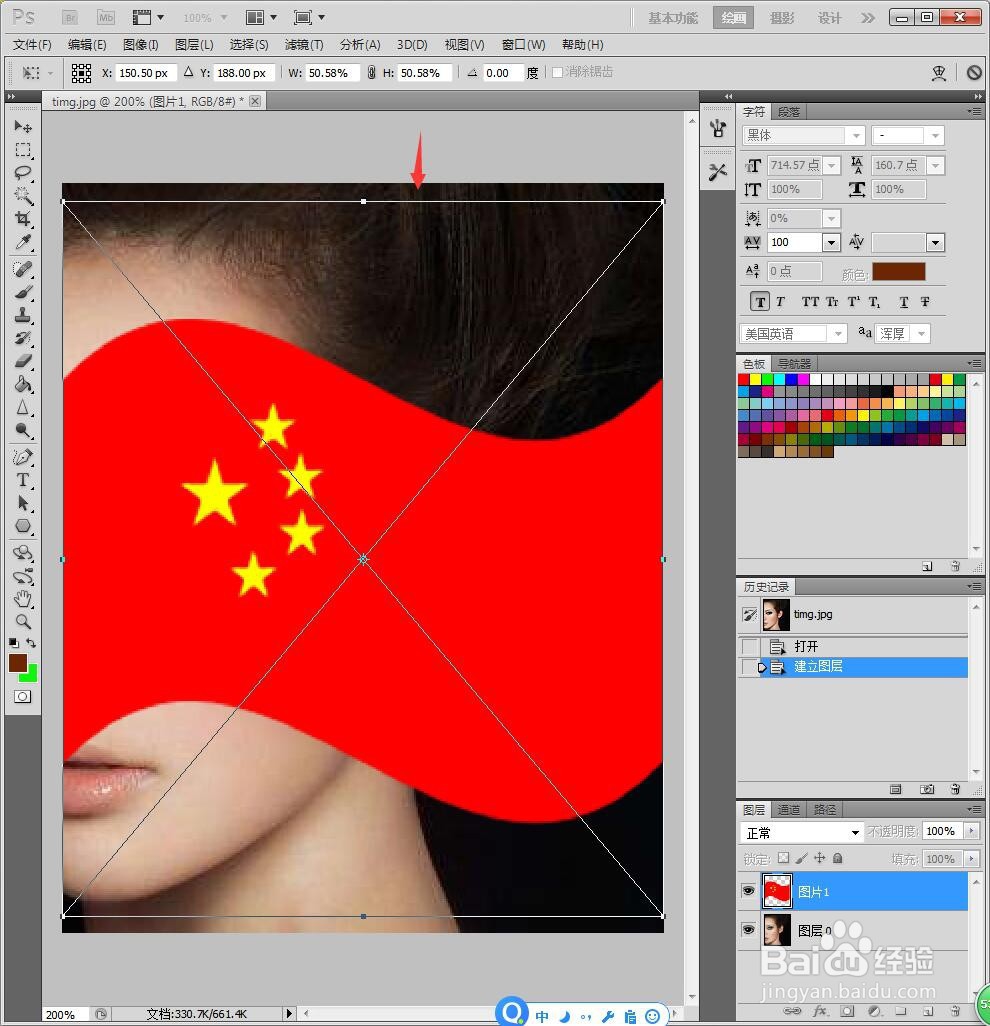Select the 打开 history step
990x1026 pixels.
(x=853, y=646)
